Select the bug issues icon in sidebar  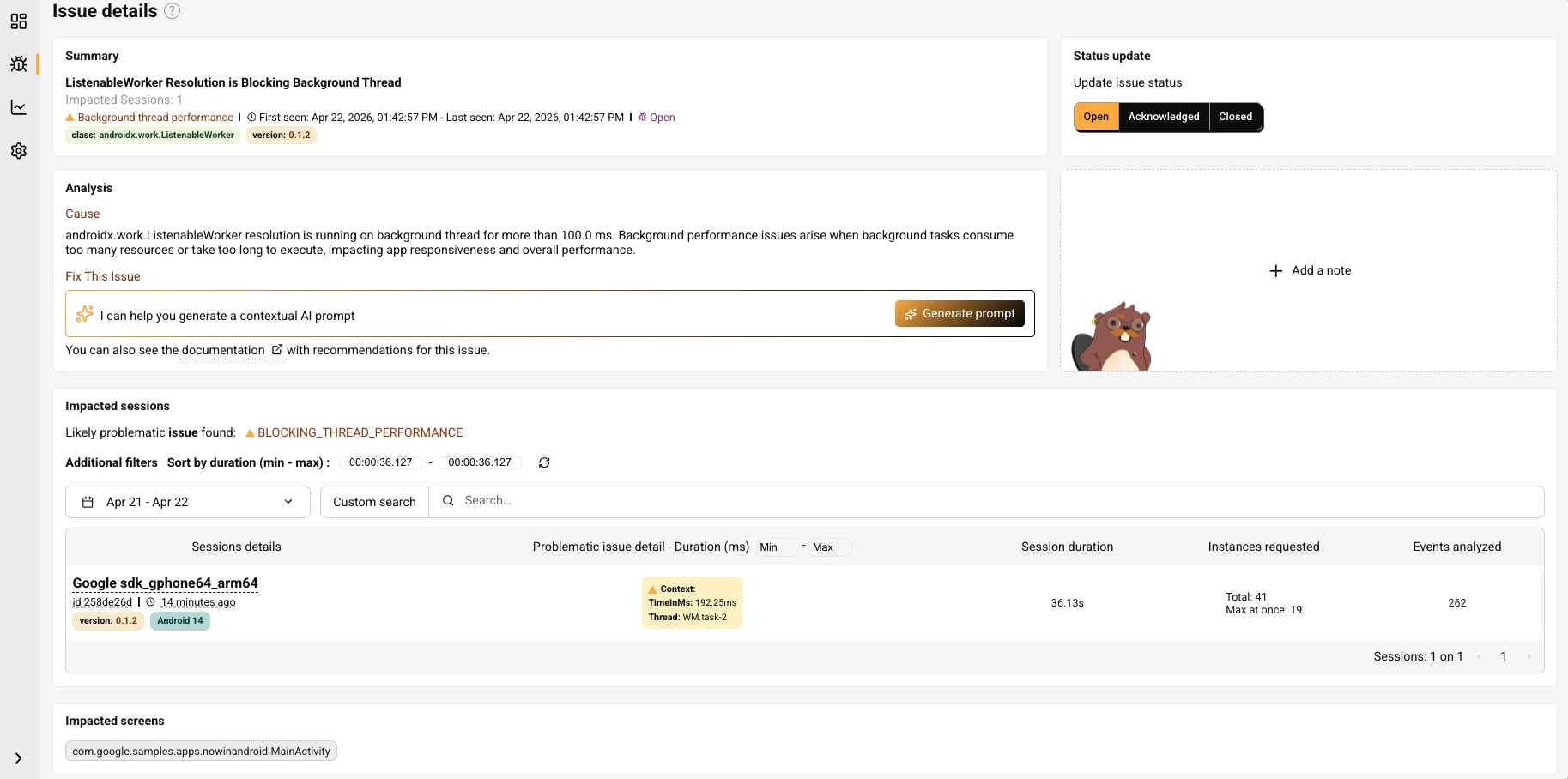point(19,64)
